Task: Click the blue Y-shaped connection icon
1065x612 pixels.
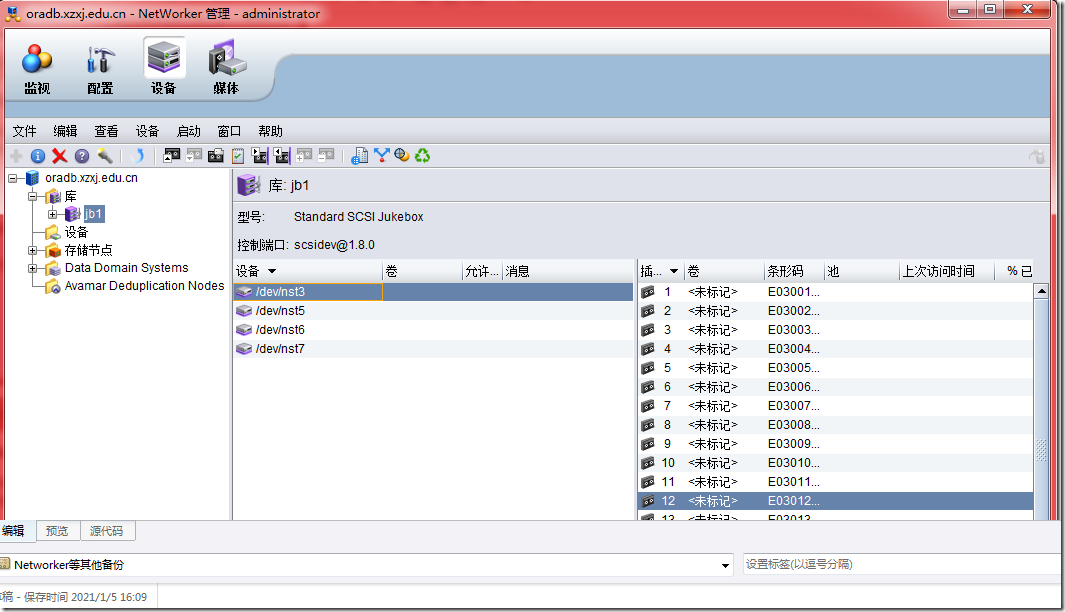Action: [x=381, y=156]
